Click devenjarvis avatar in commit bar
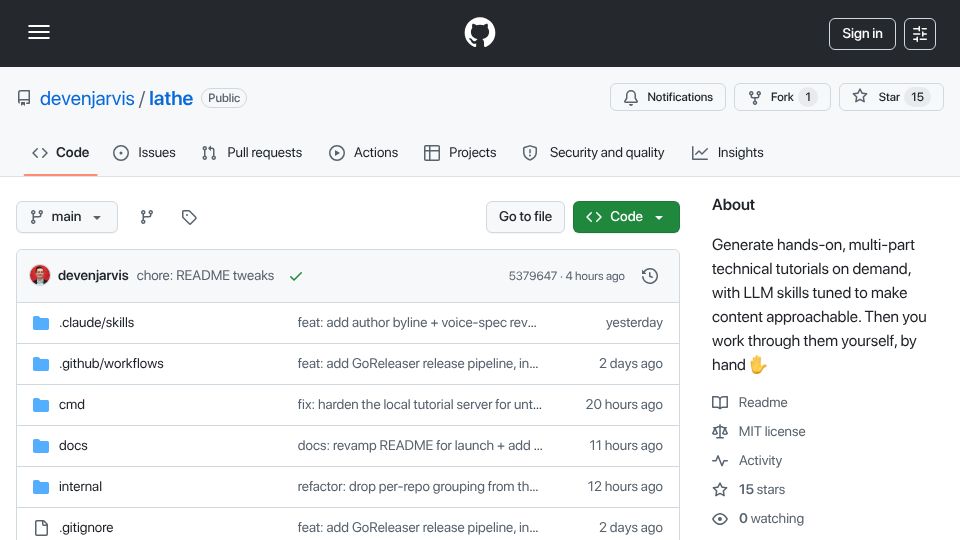The height and width of the screenshot is (540, 960). point(40,276)
